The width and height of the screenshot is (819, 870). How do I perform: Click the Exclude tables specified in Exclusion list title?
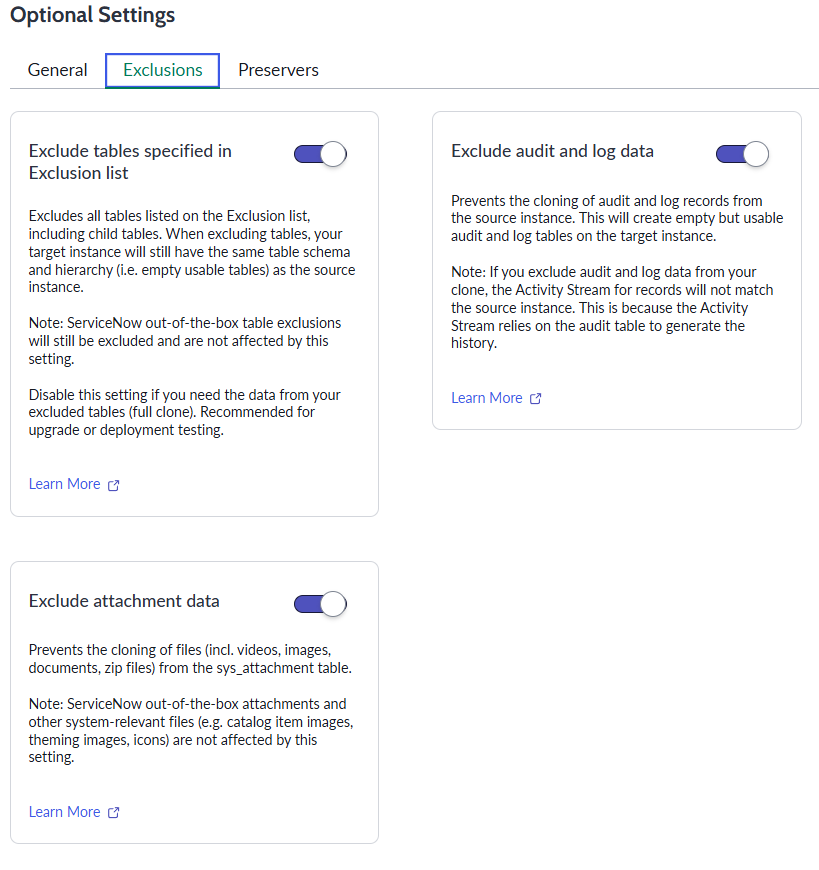pyautogui.click(x=130, y=162)
